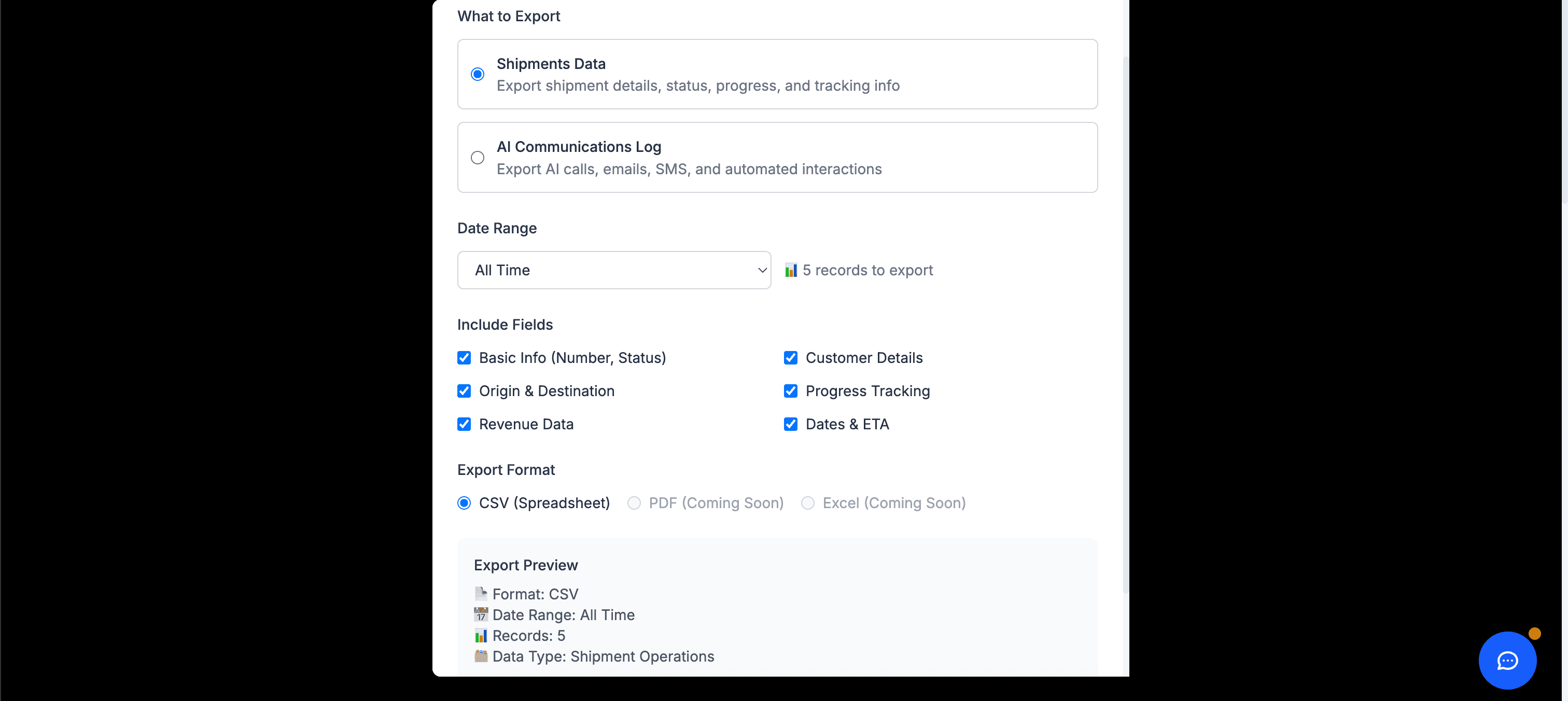
Task: Click the folder icon beside Data Type line
Action: [x=481, y=656]
